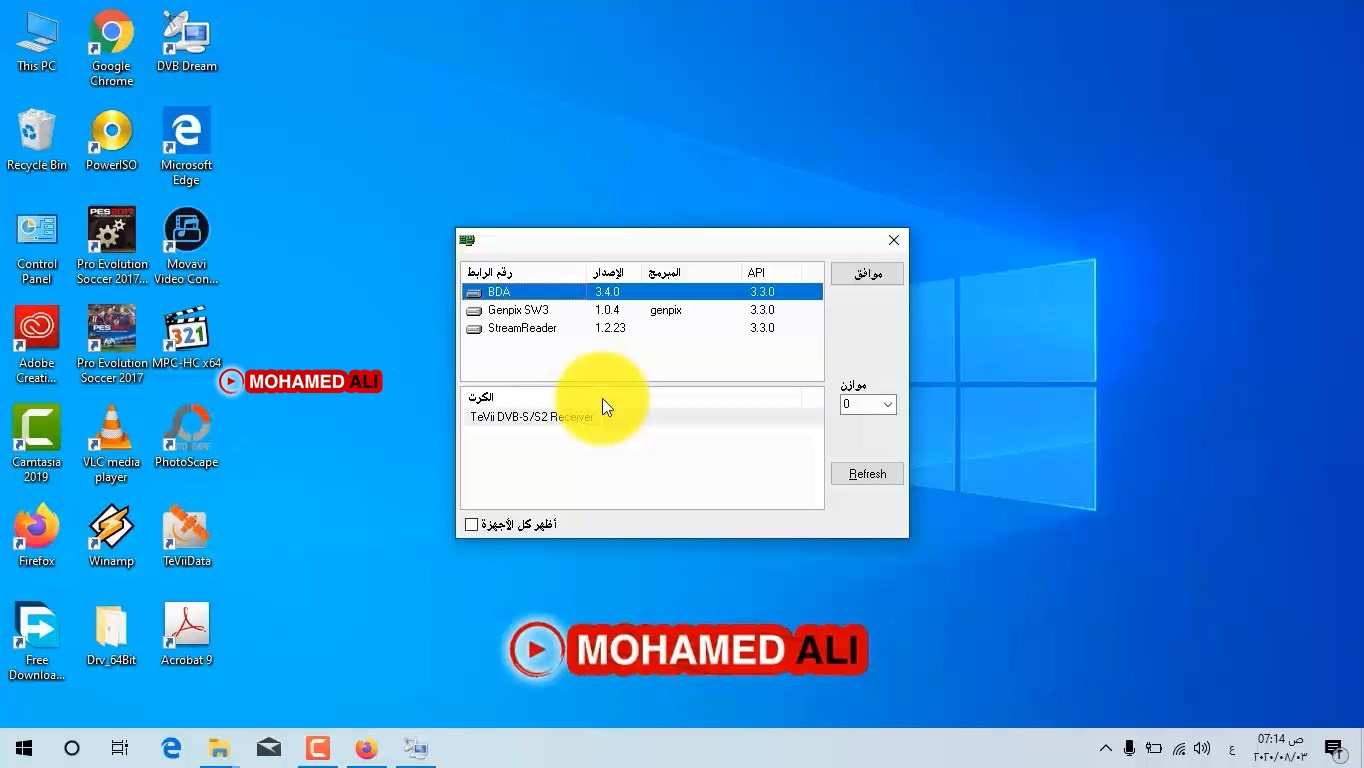Open Mail from the taskbar

click(x=268, y=748)
